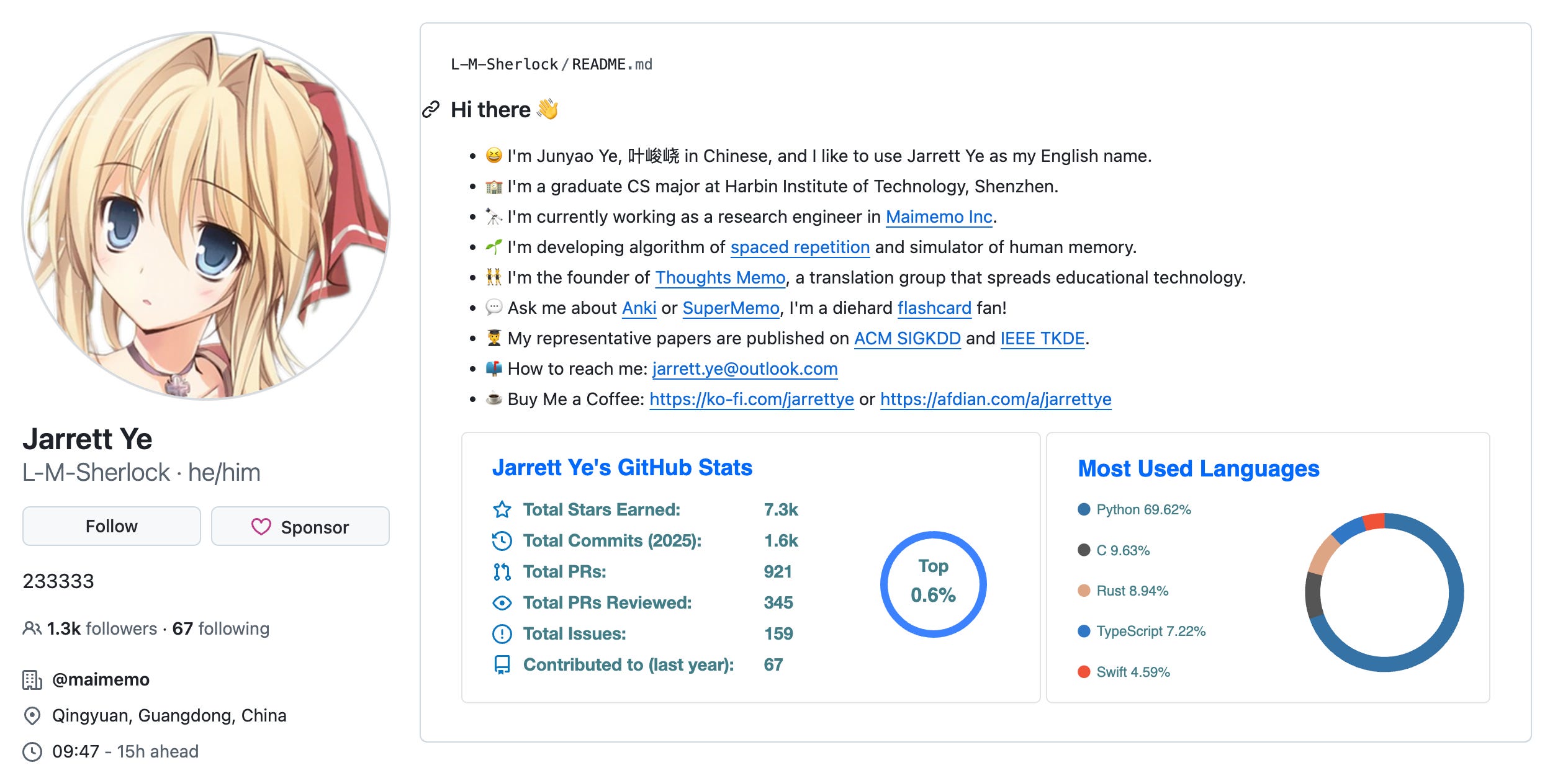The width and height of the screenshot is (1568, 773).
Task: Click the Harbin Institute of Technology line
Action: (772, 186)
